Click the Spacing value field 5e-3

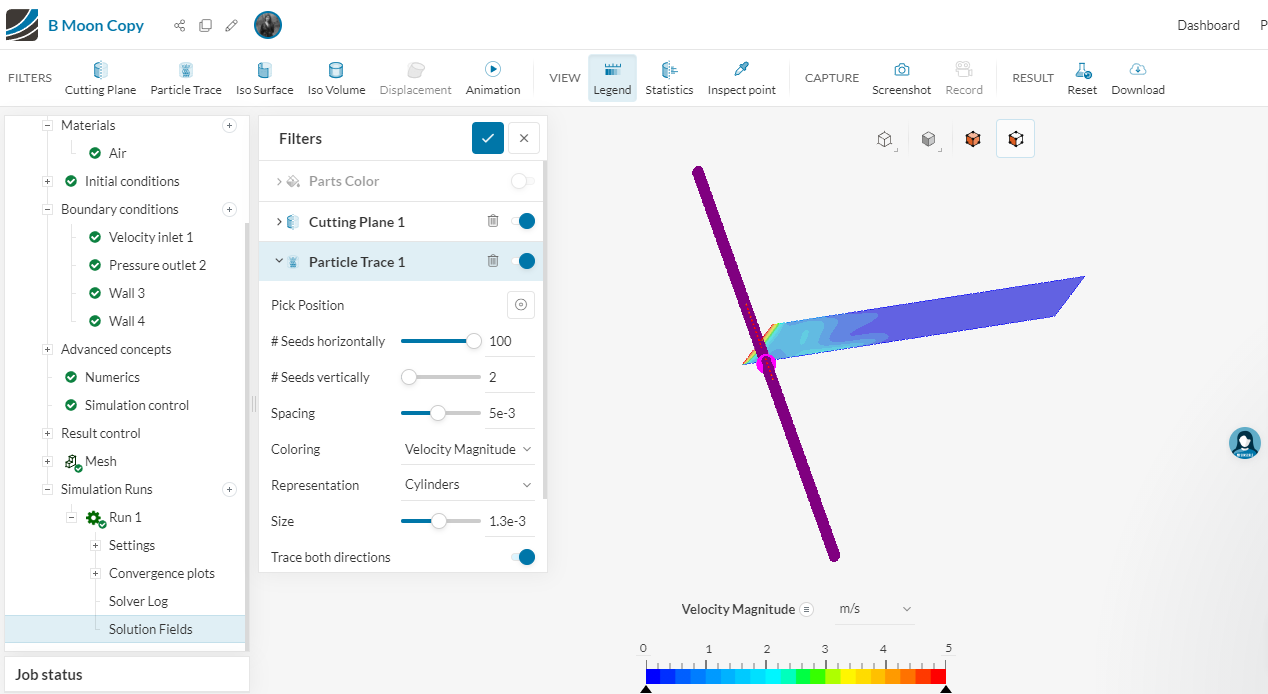[x=510, y=413]
